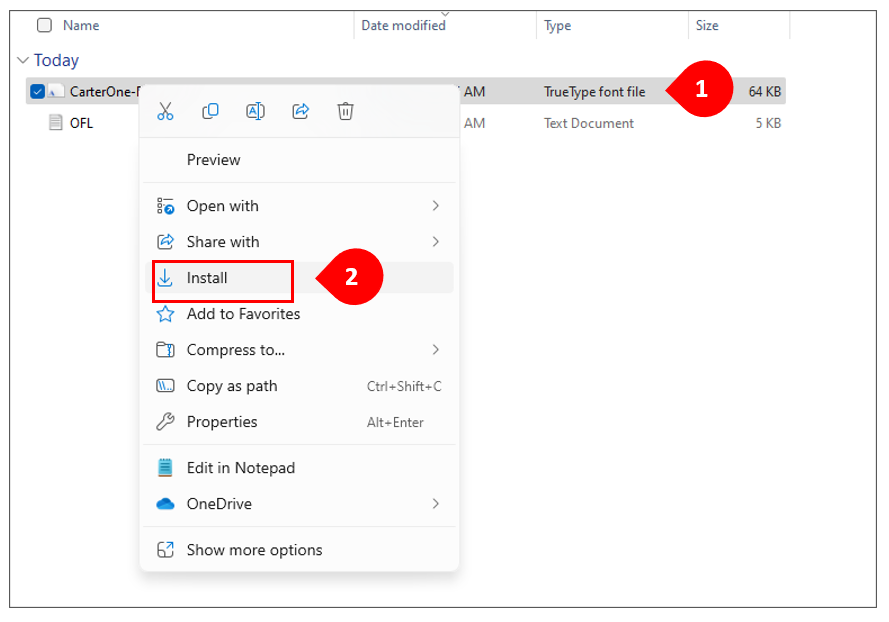The height and width of the screenshot is (622, 889).
Task: Open Properties from context menu
Action: coord(299,422)
